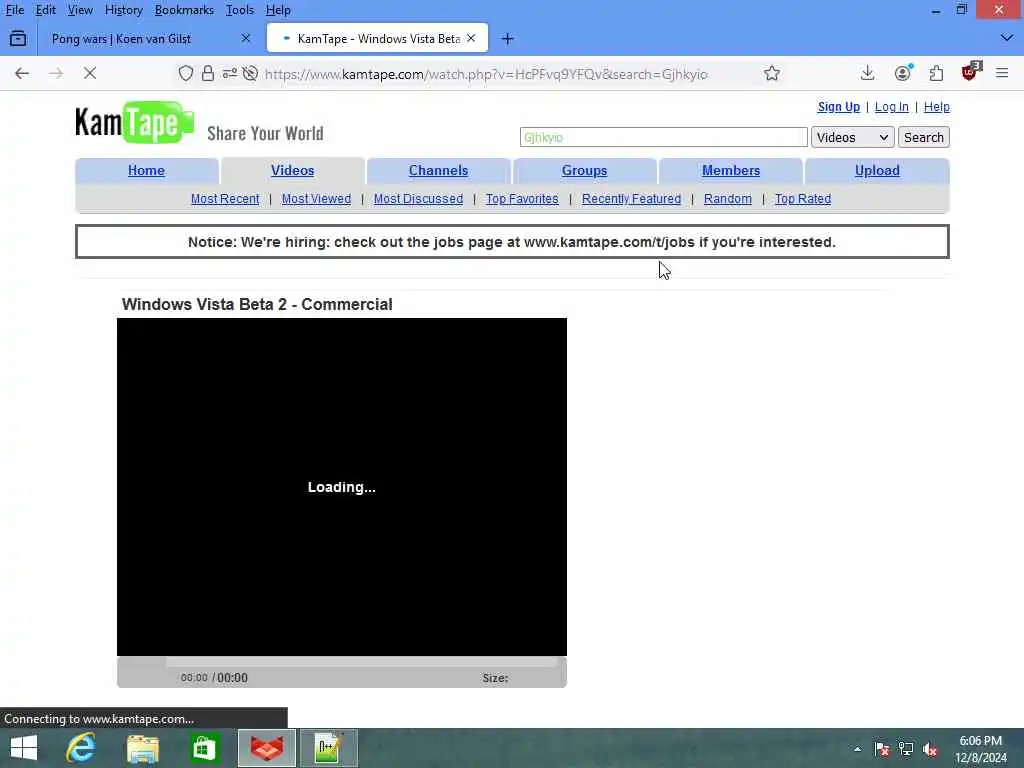Open the Channels navigation tab

438,170
